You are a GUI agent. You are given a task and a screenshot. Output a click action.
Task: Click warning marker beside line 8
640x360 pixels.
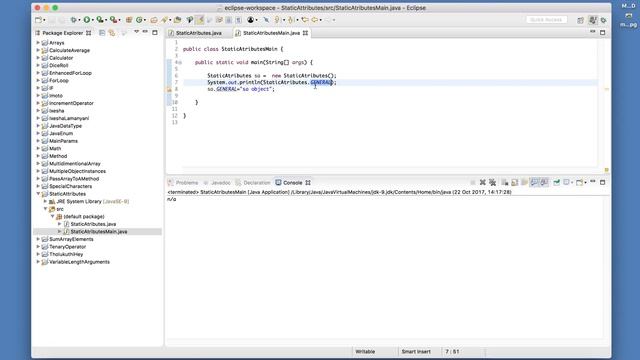(x=169, y=89)
